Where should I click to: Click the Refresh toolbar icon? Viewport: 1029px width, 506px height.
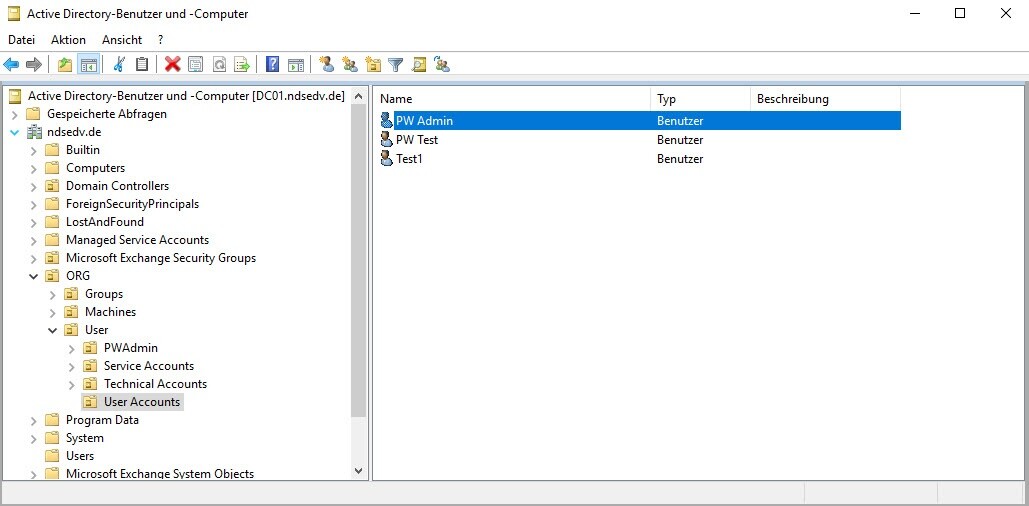(218, 65)
